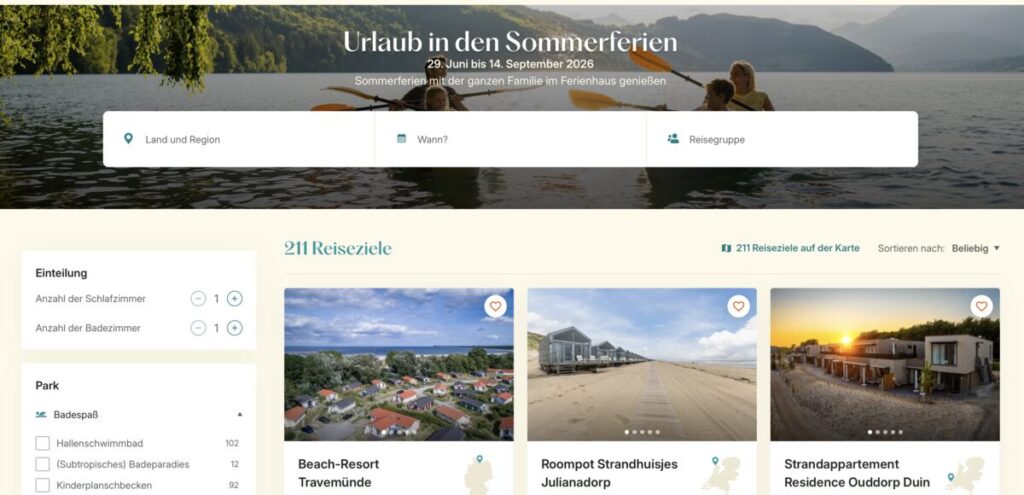Click Netherlands map icon on Julianadorp card
Viewport: 1024px width, 495px height.
[721, 474]
